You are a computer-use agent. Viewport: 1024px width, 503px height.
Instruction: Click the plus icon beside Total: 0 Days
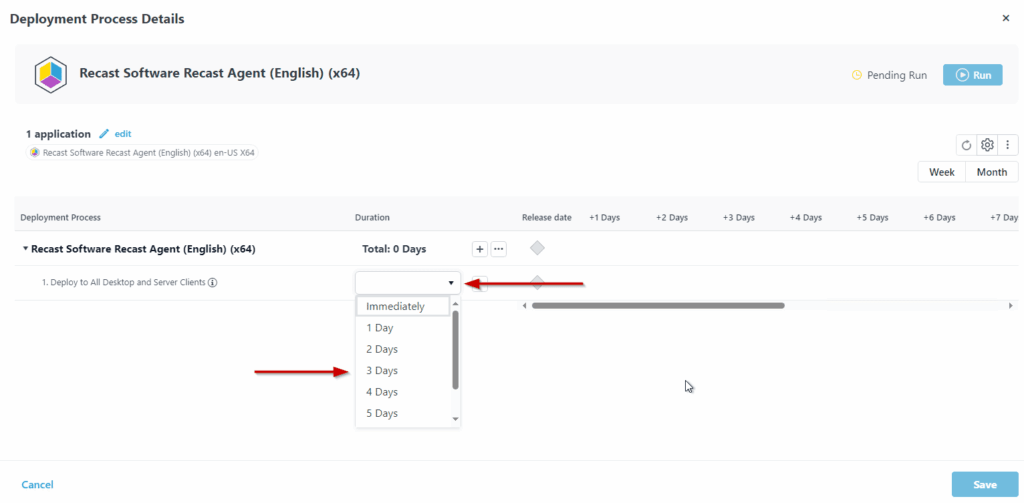point(480,249)
